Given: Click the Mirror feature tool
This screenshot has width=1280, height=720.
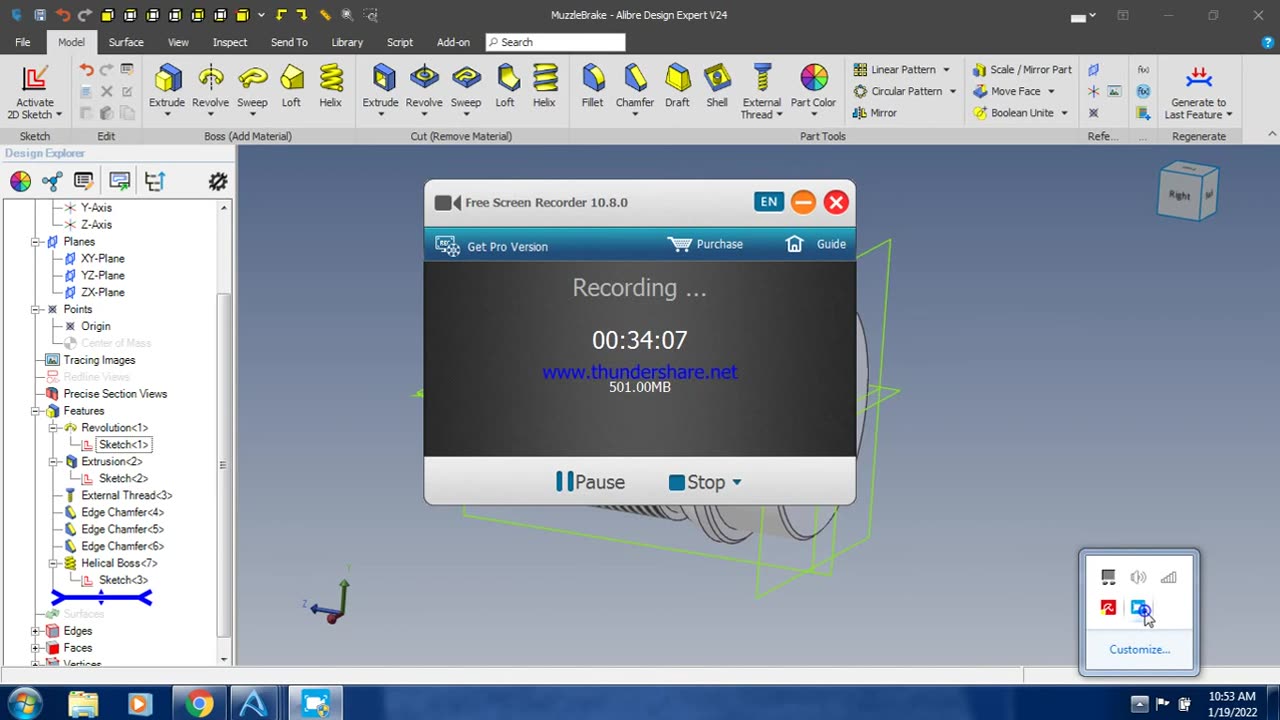Looking at the screenshot, I should (x=875, y=113).
